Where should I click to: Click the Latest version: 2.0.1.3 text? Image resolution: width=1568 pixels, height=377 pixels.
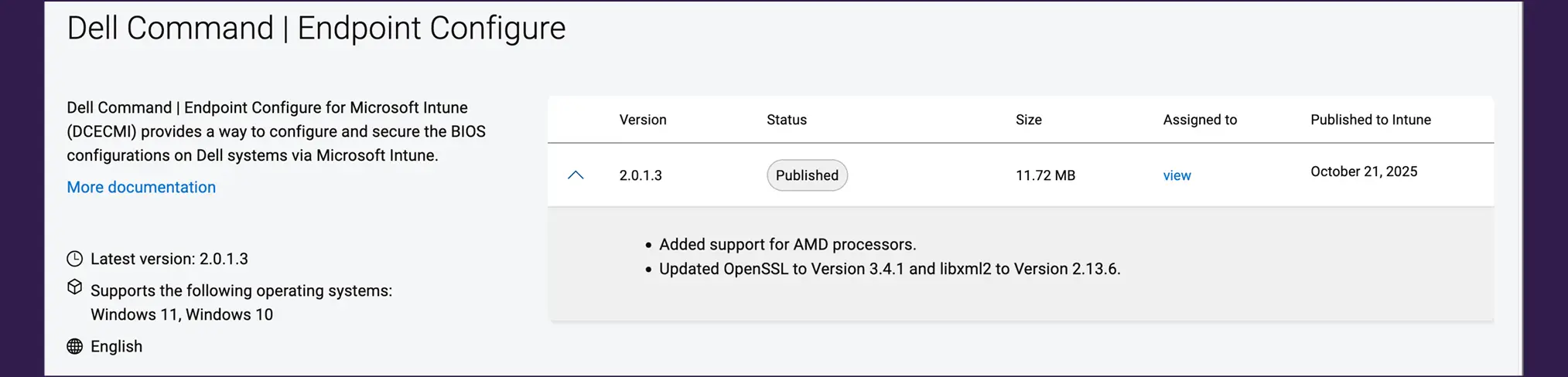[x=169, y=259]
